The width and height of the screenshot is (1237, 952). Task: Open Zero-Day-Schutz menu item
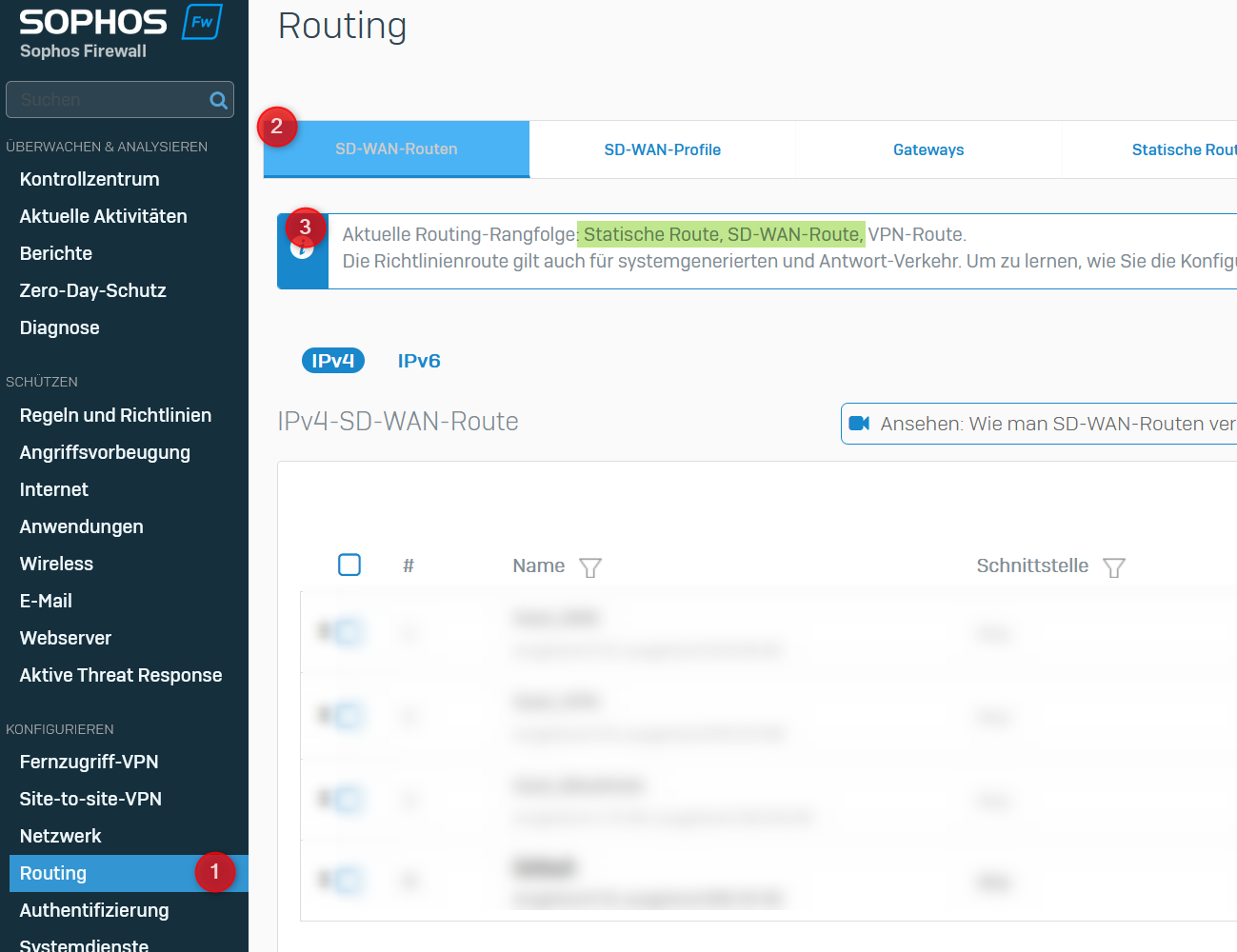tap(92, 290)
